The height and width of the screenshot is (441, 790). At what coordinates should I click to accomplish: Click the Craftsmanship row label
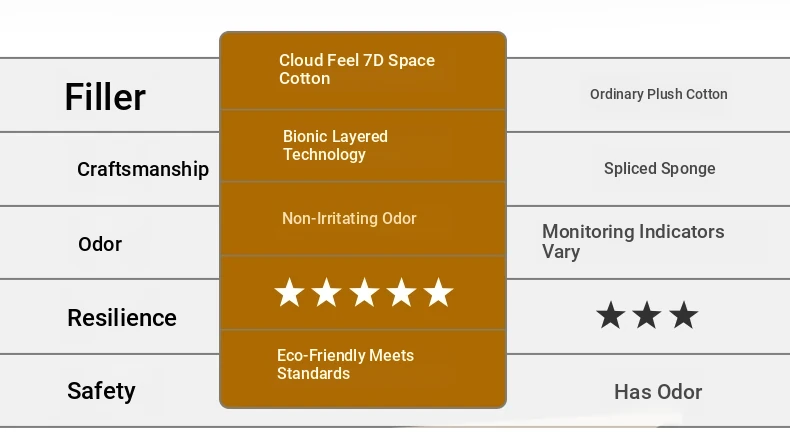[x=143, y=169]
